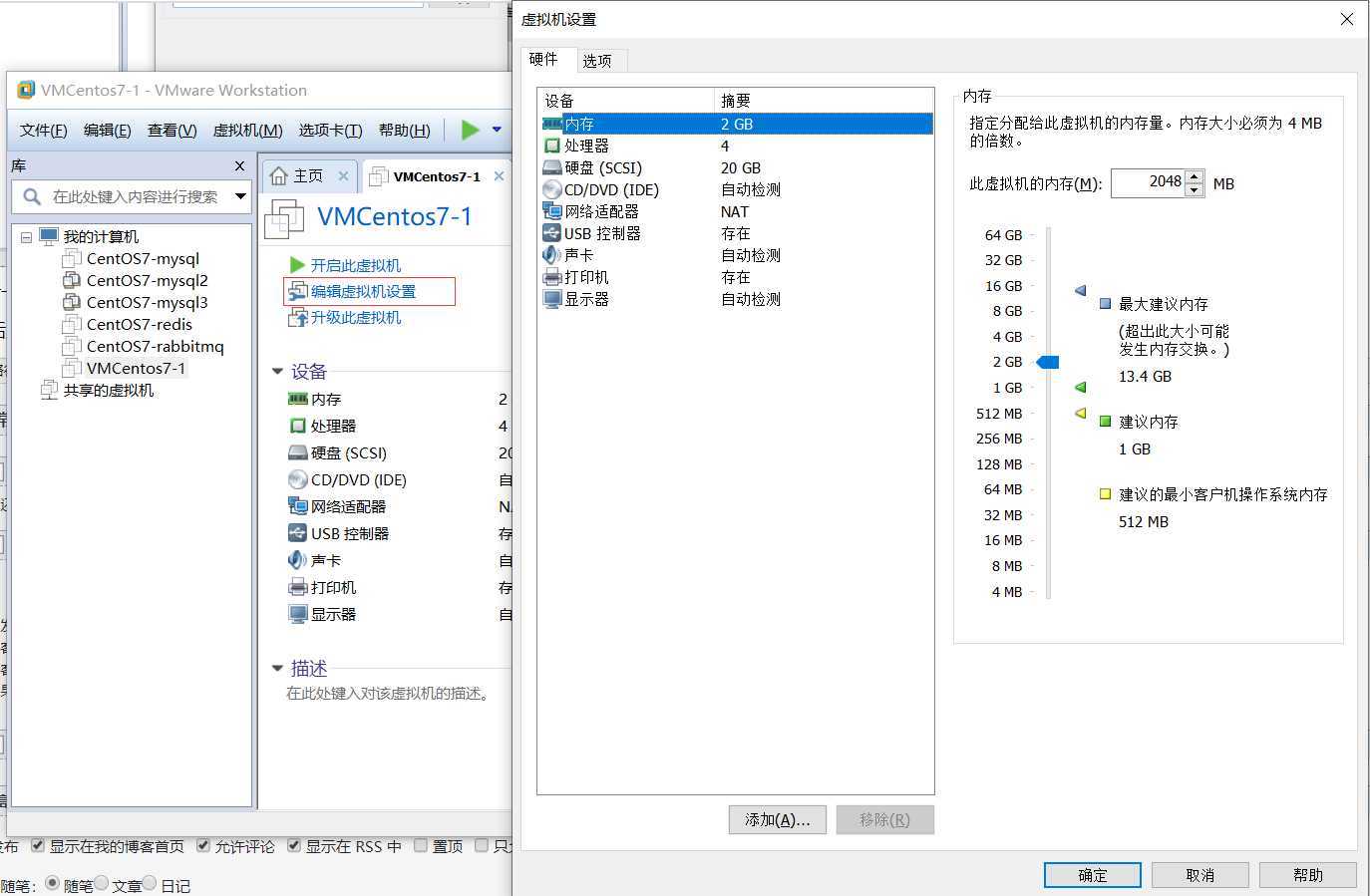Image resolution: width=1370 pixels, height=896 pixels.
Task: Open the Edit menu
Action: [108, 131]
